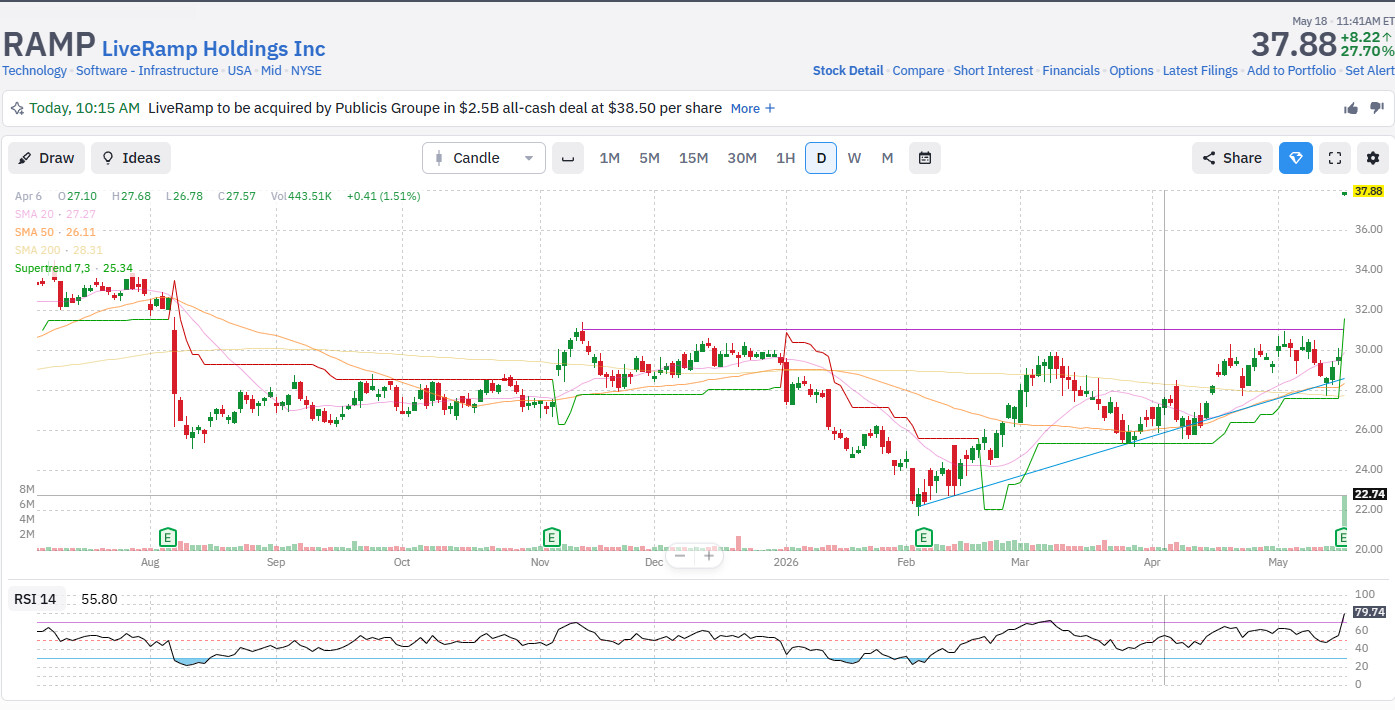
Task: Click the 79.74 RSI value label
Action: point(1368,612)
